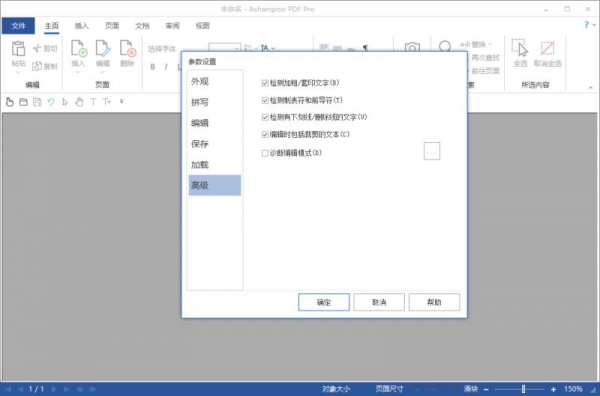Expand the Insert page (插入) dropdown arrow
The height and width of the screenshot is (396, 600).
pos(78,72)
